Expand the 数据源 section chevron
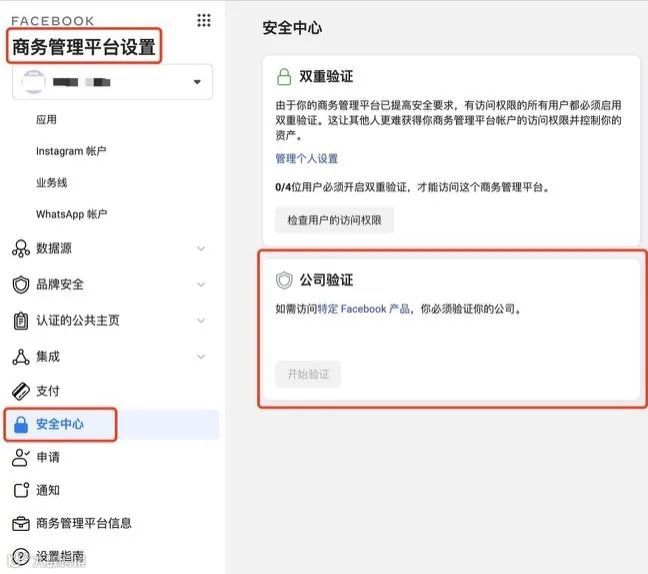The height and width of the screenshot is (574, 648). click(201, 249)
